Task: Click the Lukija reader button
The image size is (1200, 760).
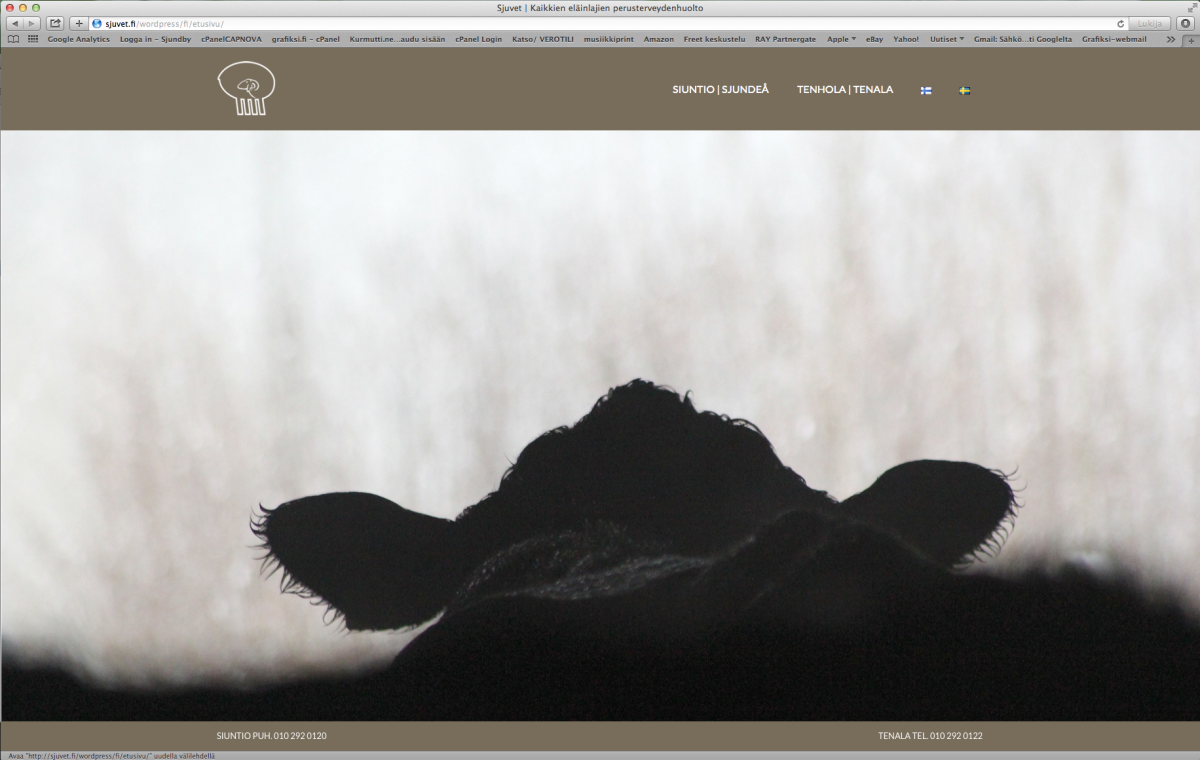Action: click(x=1149, y=23)
